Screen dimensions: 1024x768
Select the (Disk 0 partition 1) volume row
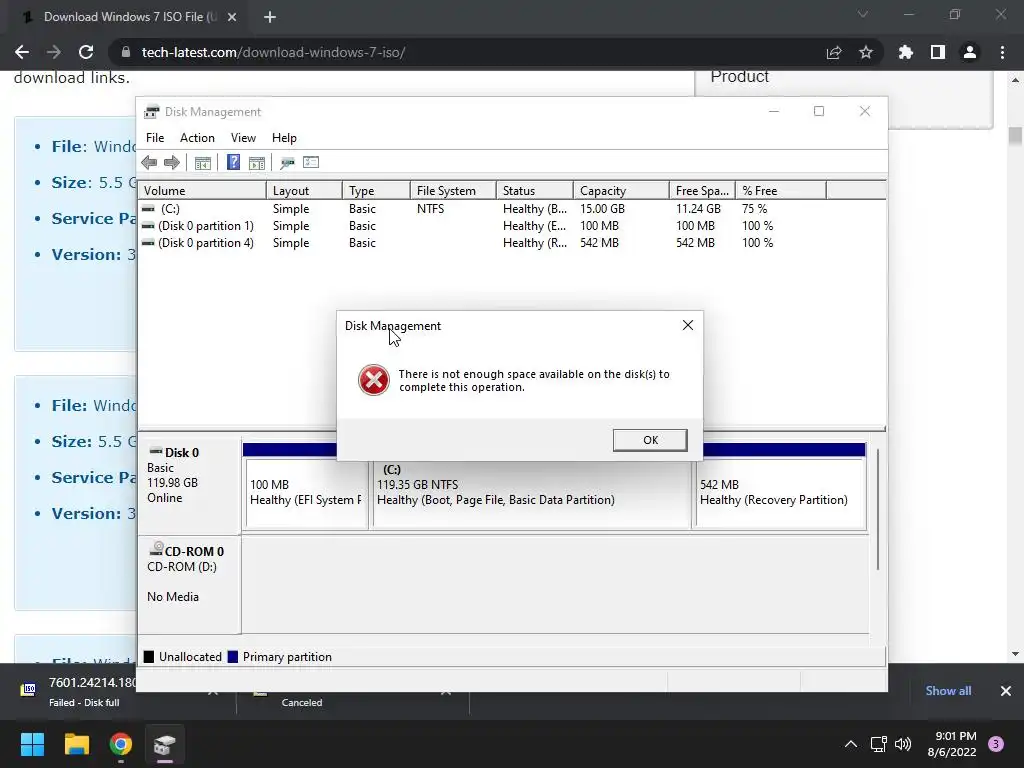512,226
